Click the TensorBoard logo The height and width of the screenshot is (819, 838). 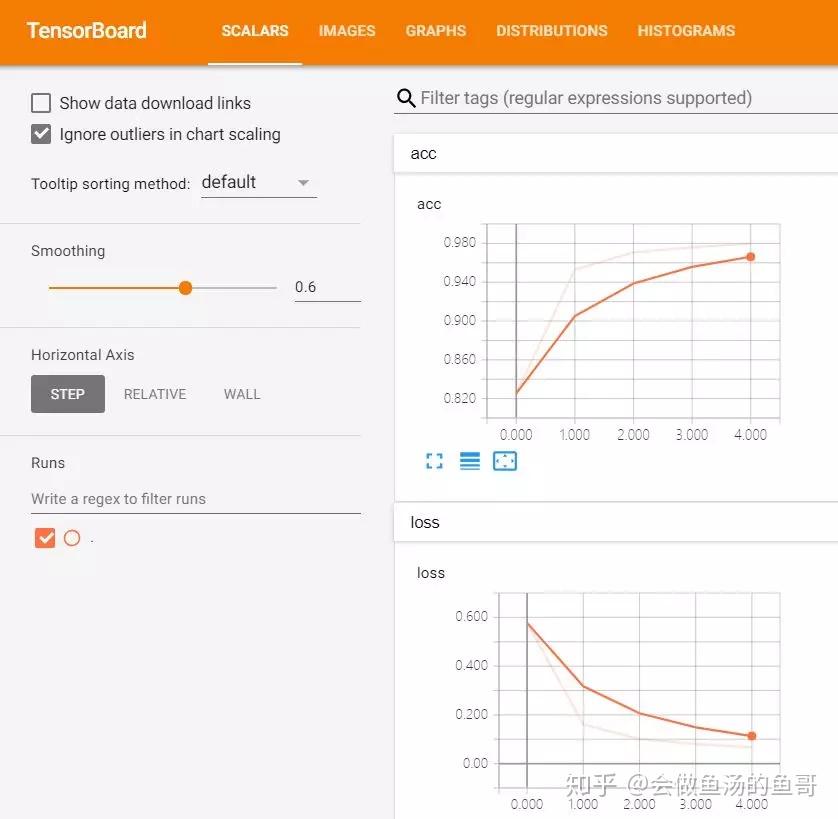(x=86, y=31)
